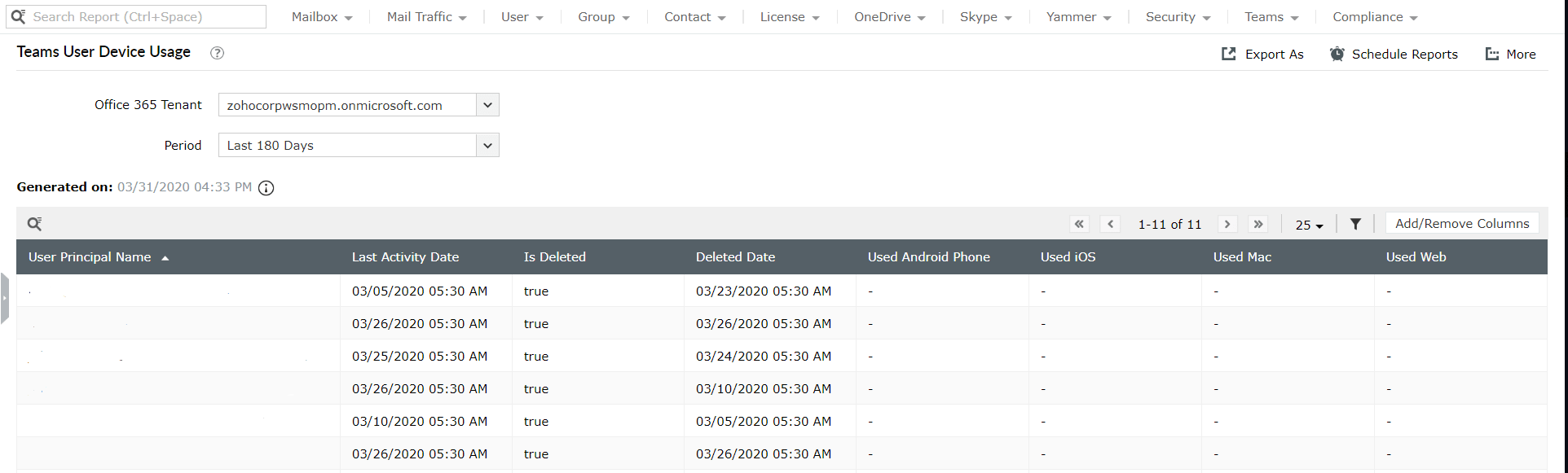Click the help question mark icon
This screenshot has height=473, width=1568.
(217, 53)
